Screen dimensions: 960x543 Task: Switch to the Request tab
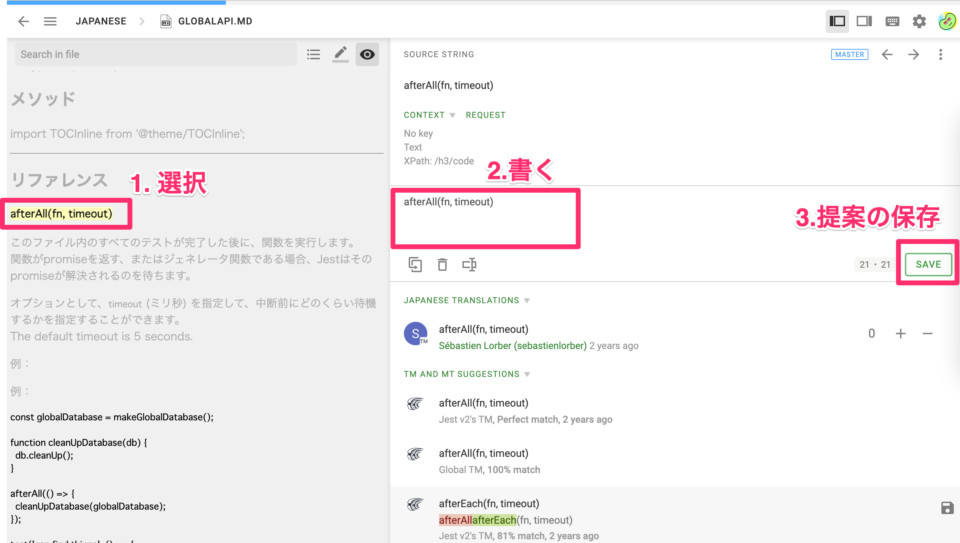tap(486, 115)
